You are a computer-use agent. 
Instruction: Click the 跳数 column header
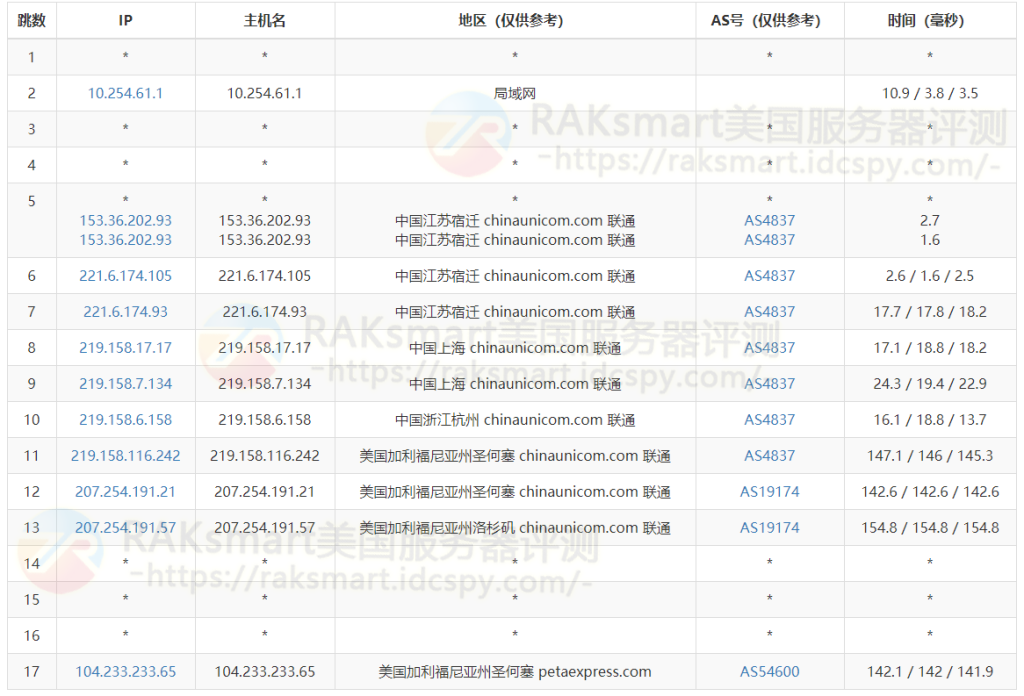click(x=31, y=21)
